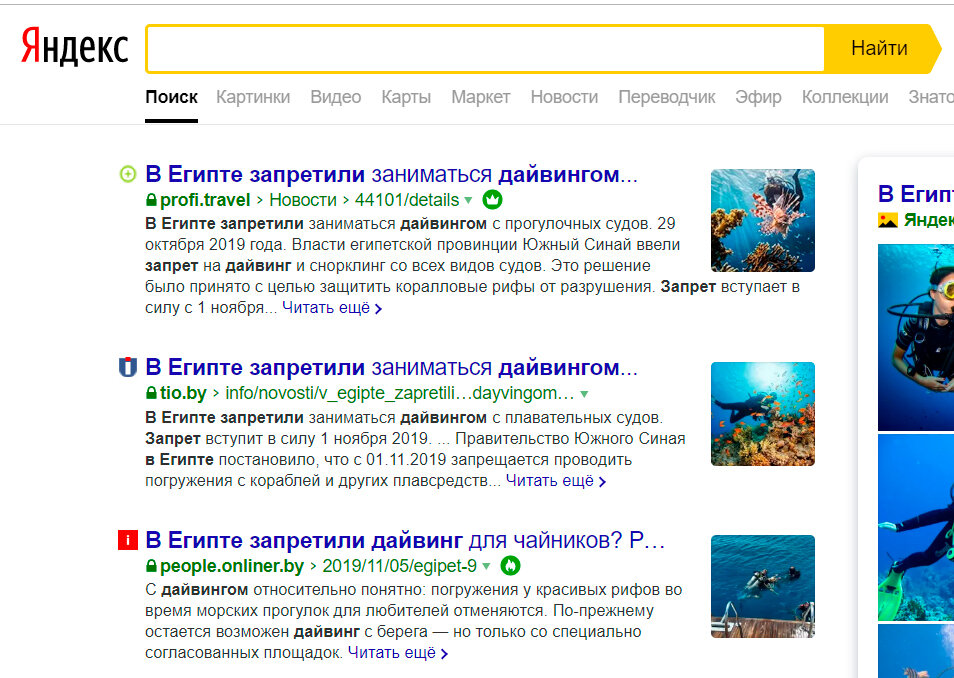This screenshot has width=954, height=678.
Task: Click the onliner red square favicon
Action: click(x=128, y=540)
